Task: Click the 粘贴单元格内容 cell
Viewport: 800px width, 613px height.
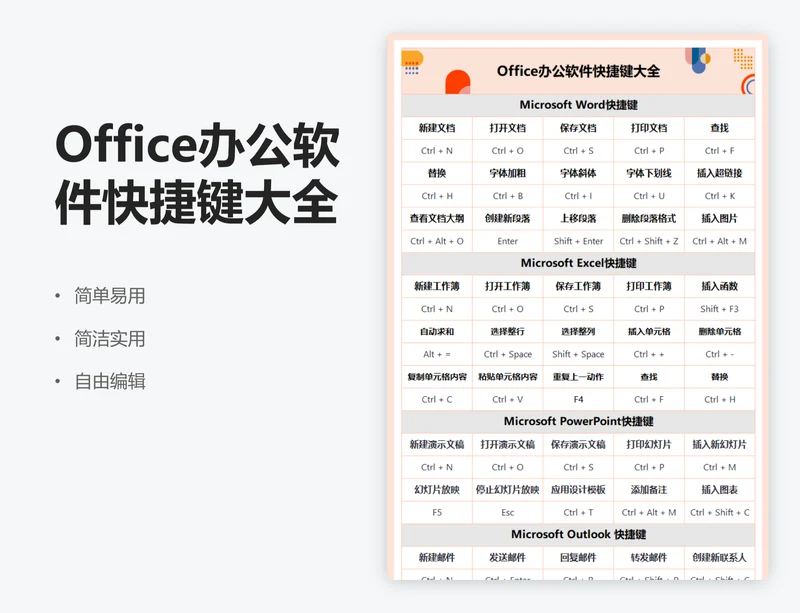Action: tap(508, 377)
